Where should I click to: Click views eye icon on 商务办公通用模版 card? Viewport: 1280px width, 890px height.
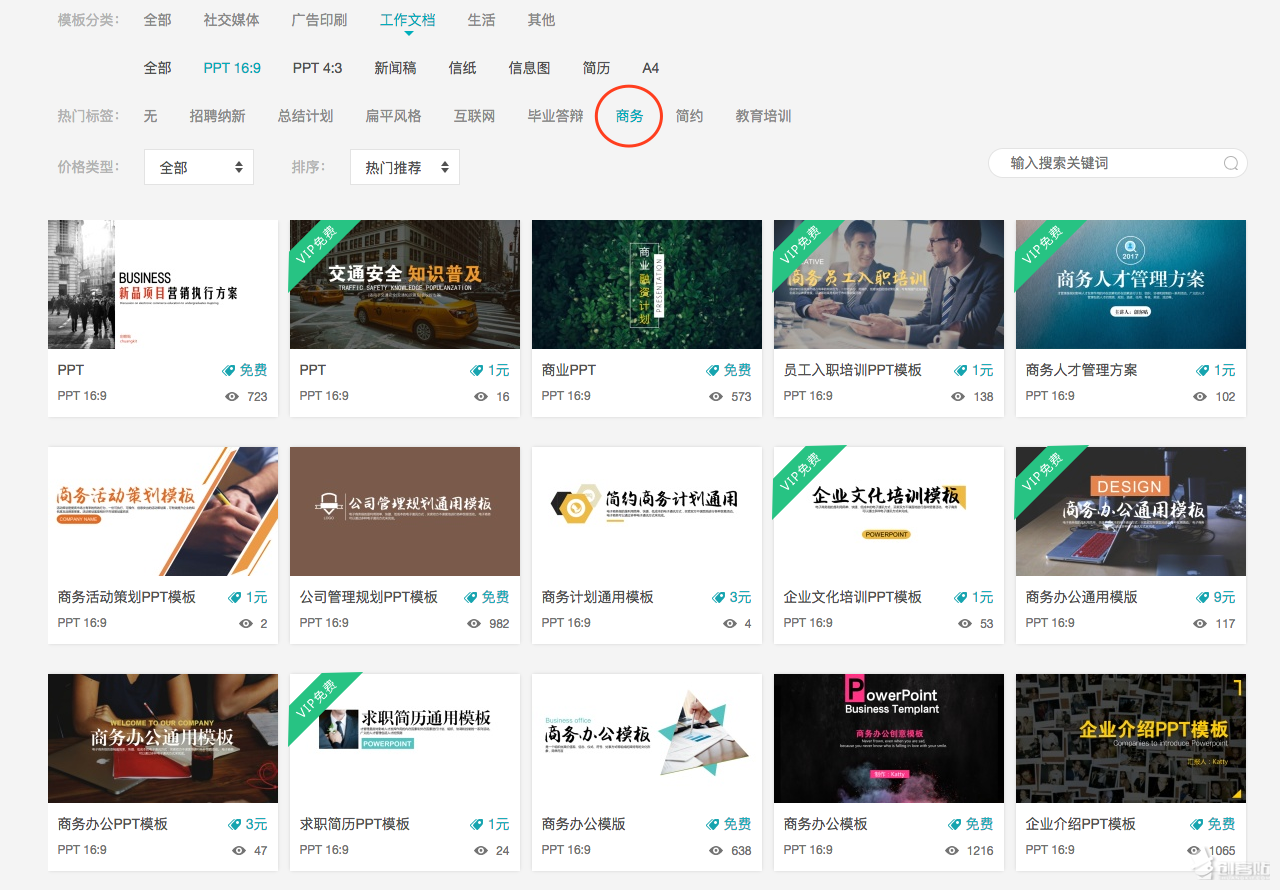click(x=1200, y=623)
